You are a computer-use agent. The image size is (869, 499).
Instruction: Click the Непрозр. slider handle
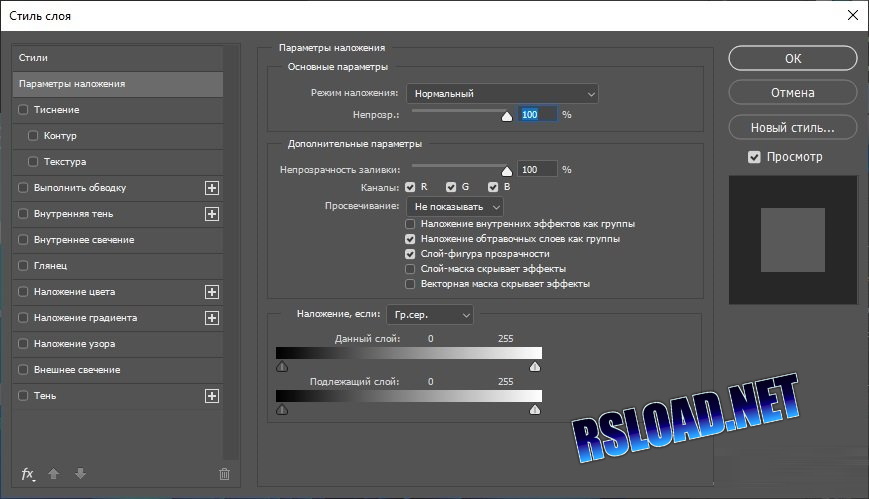click(x=507, y=116)
